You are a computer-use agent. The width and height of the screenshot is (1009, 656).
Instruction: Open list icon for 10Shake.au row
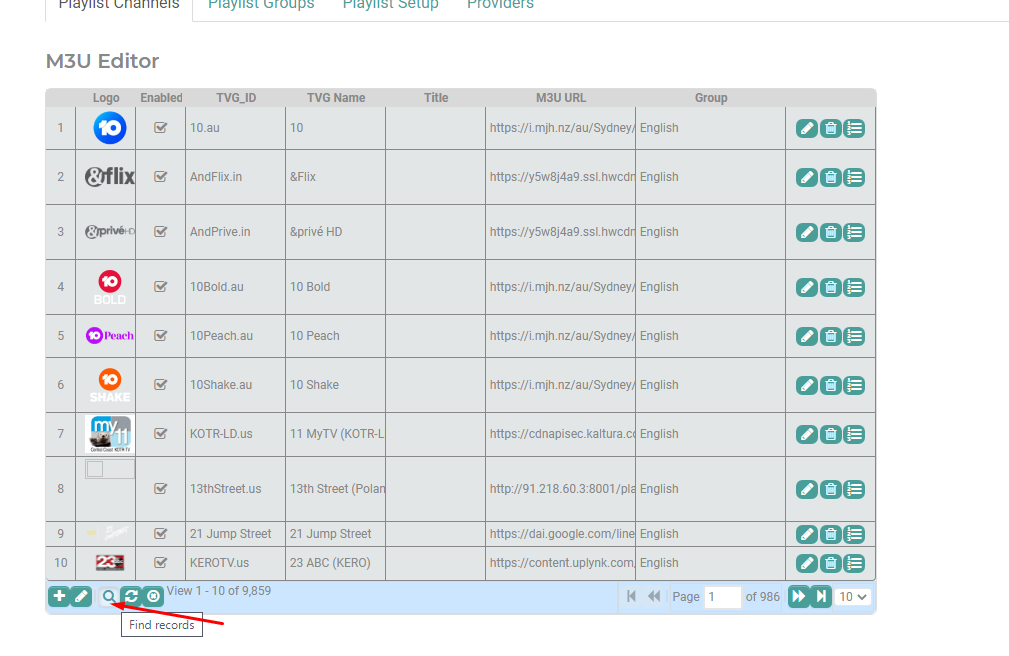point(855,385)
